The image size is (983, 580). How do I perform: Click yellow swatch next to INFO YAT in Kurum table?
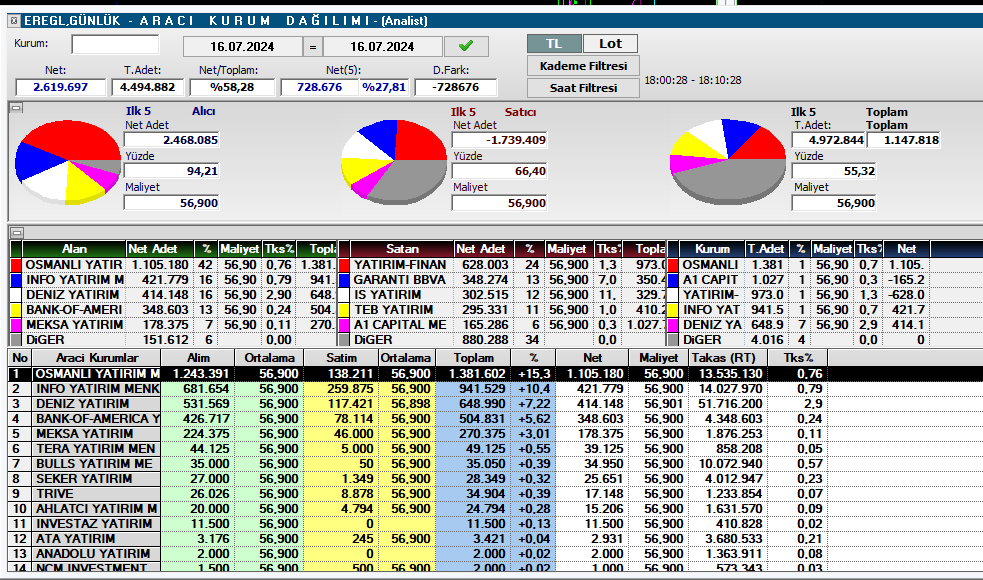(673, 310)
